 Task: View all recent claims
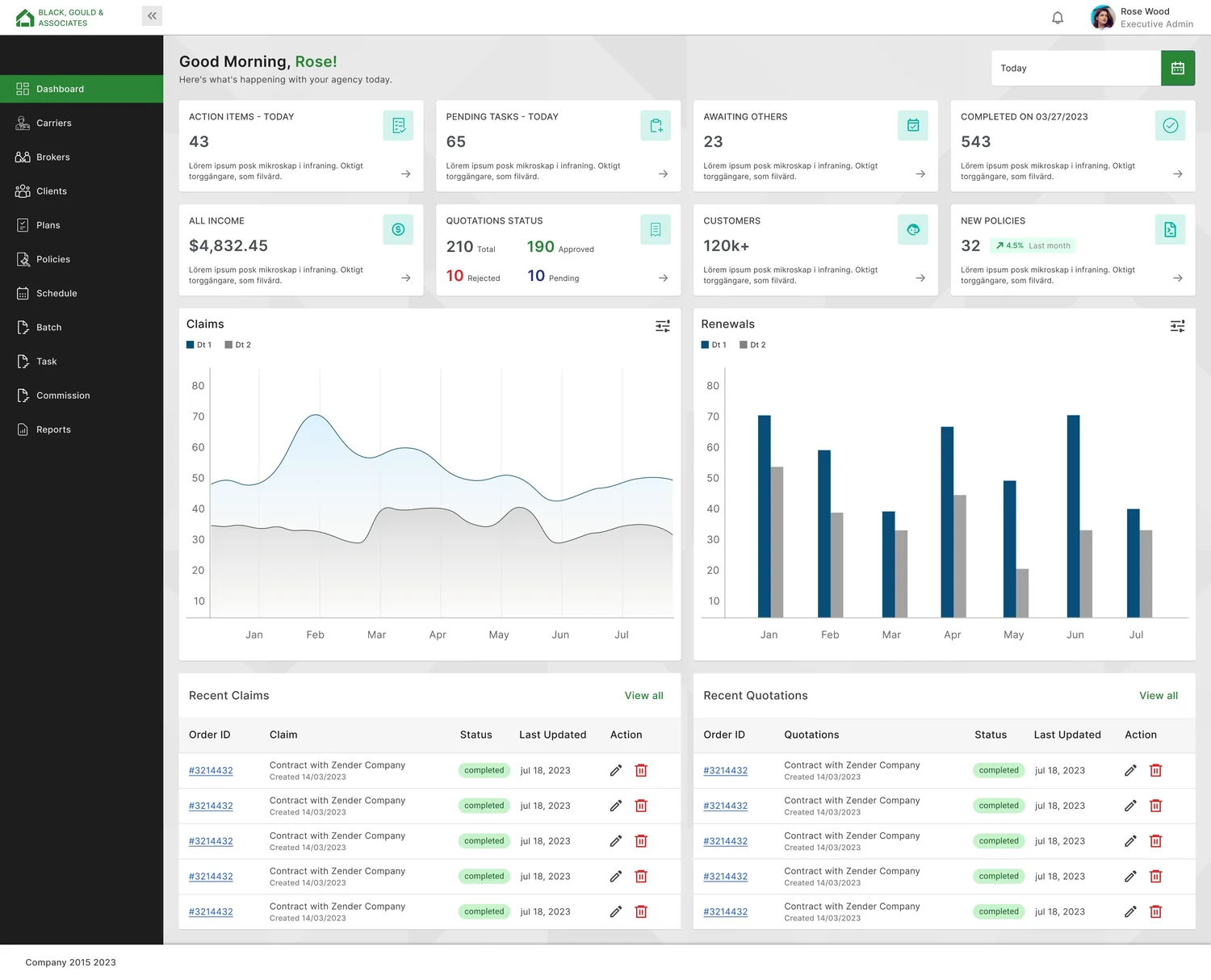click(644, 696)
